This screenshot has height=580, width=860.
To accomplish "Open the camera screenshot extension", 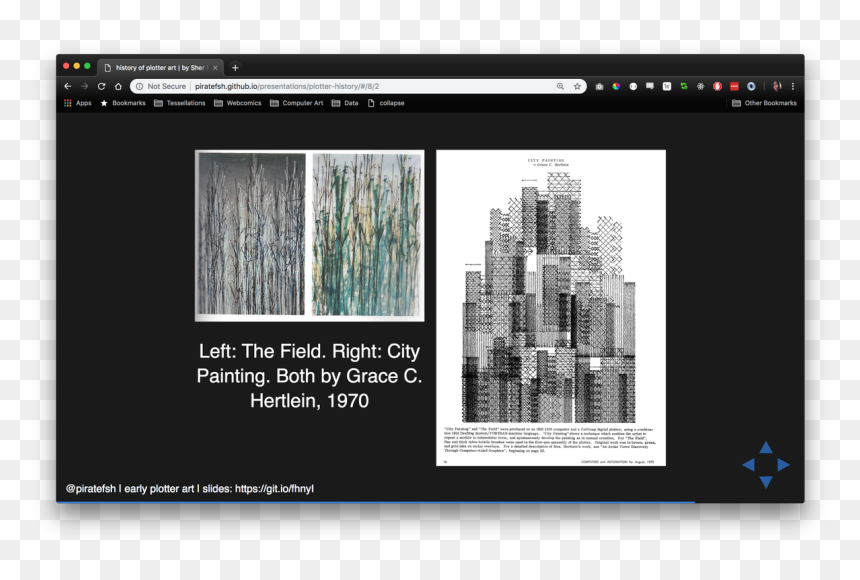I will (599, 86).
